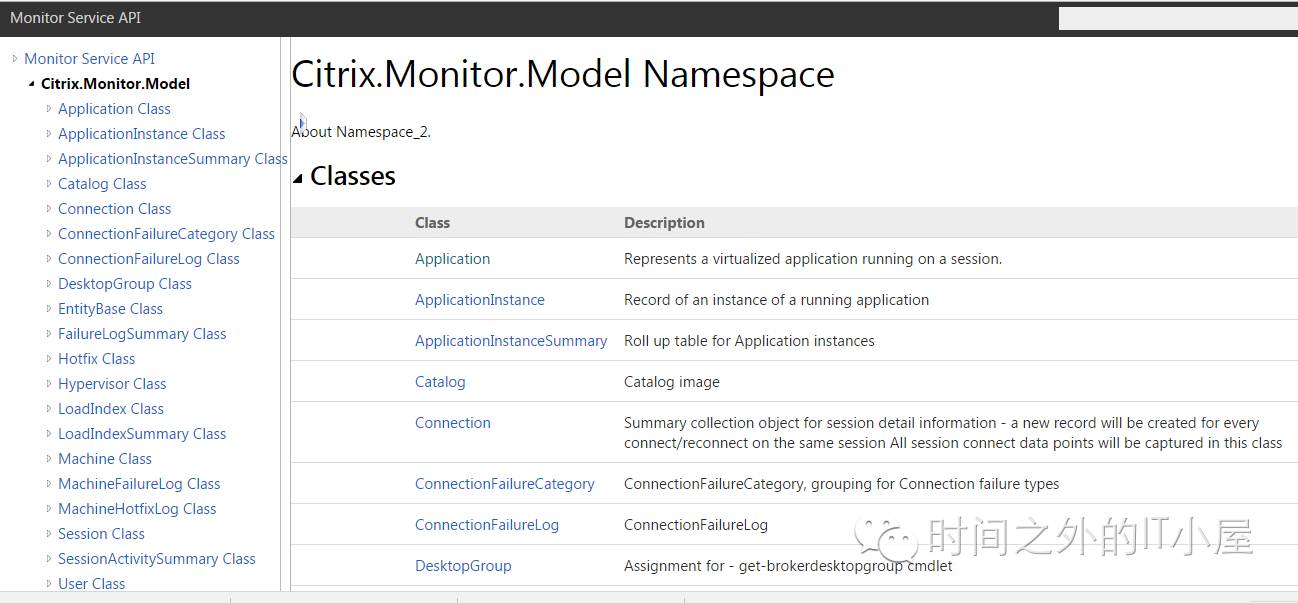The image size is (1298, 603).
Task: Expand the Application Class node arrow
Action: coord(49,109)
